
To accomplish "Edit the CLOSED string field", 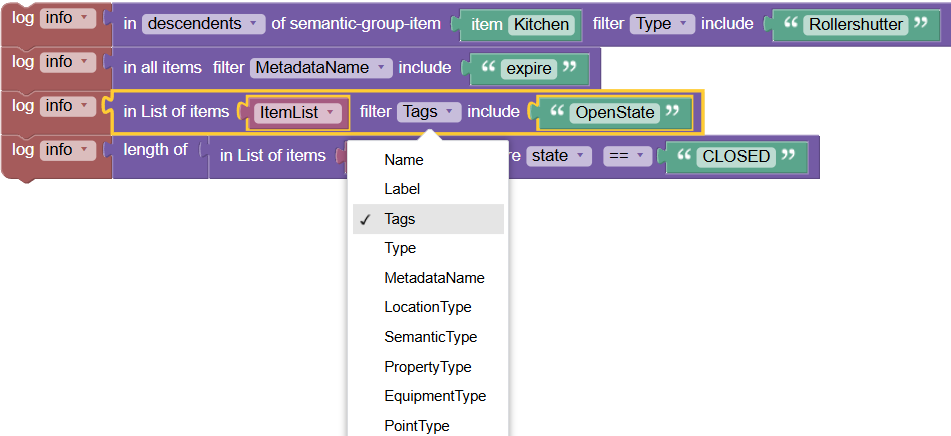I will pyautogui.click(x=736, y=156).
